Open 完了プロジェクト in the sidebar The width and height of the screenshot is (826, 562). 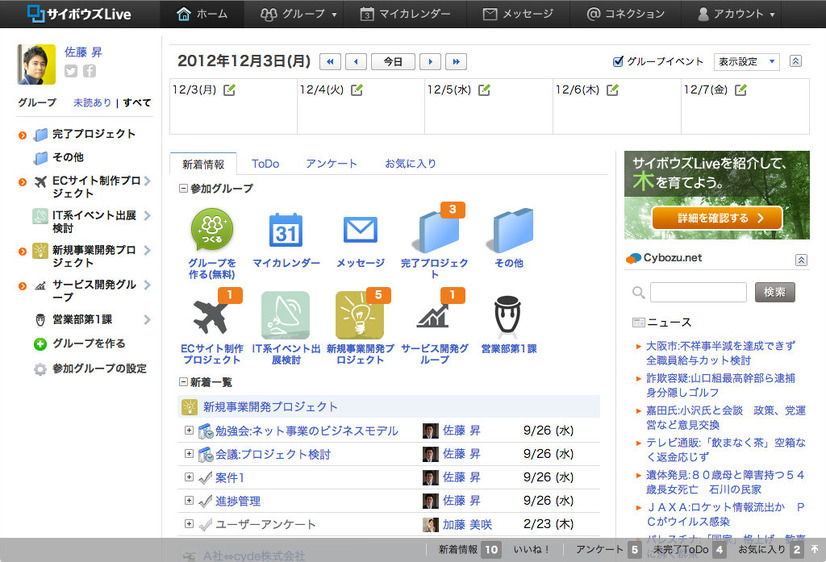coord(94,134)
